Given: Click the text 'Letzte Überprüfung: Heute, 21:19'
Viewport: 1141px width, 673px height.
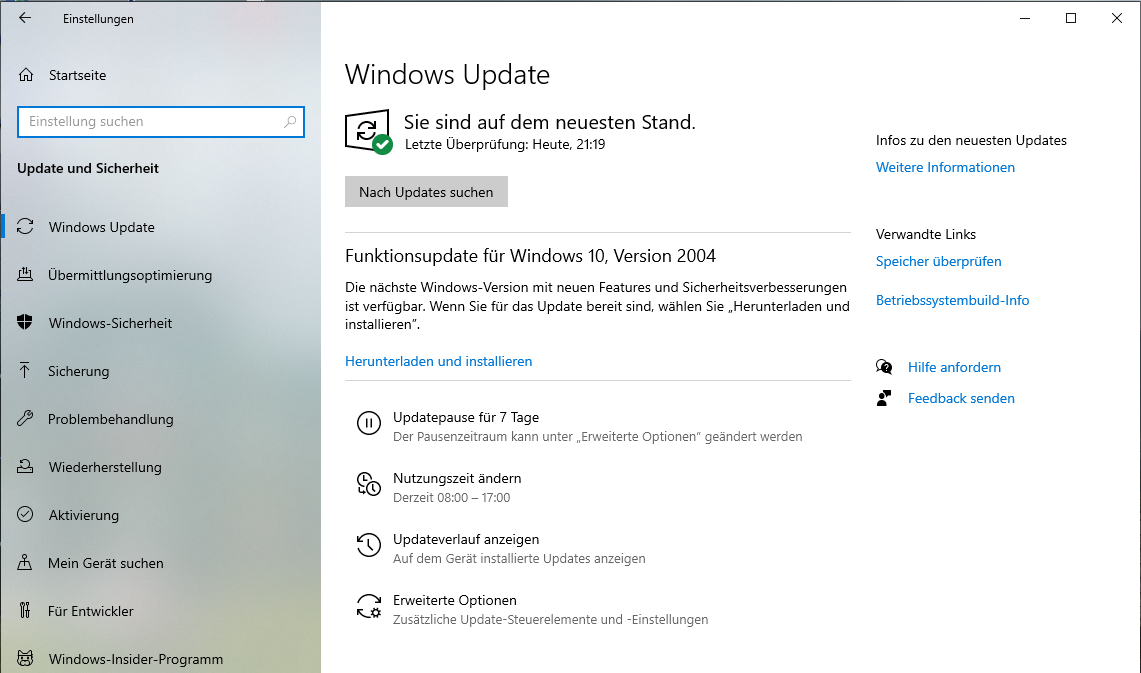Looking at the screenshot, I should (505, 144).
